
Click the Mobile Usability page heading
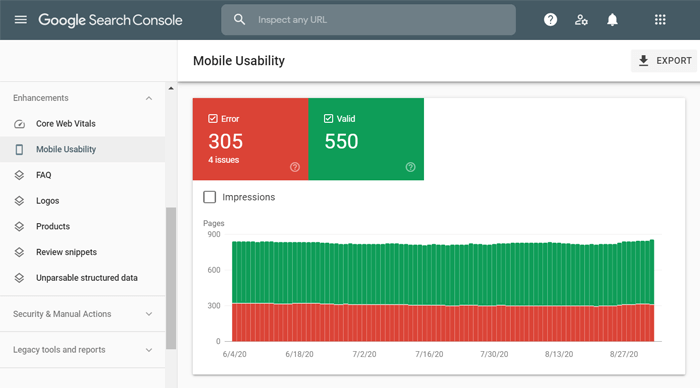tap(239, 61)
